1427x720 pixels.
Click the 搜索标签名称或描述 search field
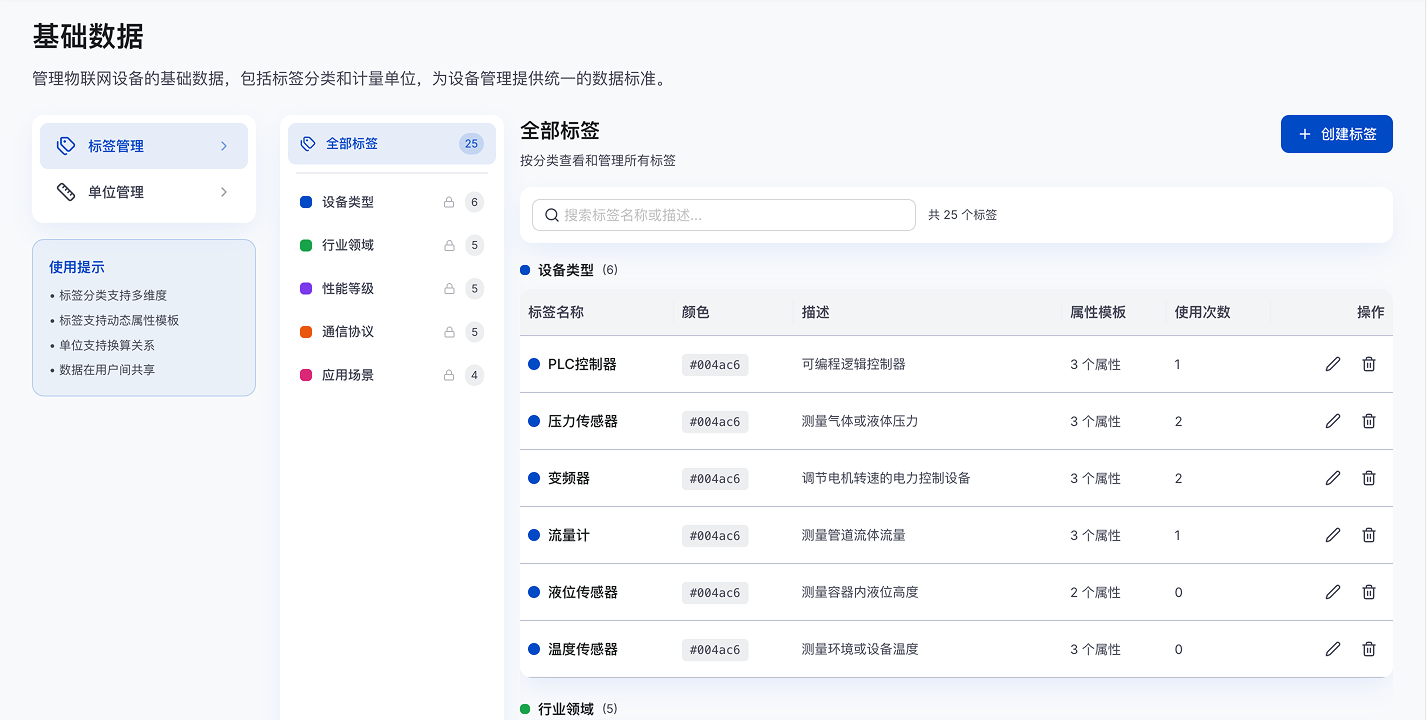(724, 215)
